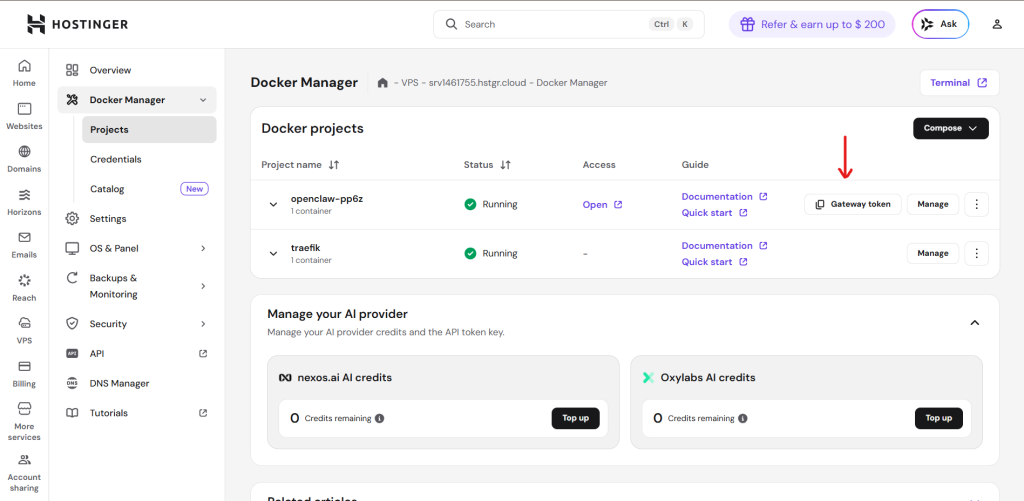Click the VPS breadcrumb text
1024x501 pixels.
409,83
